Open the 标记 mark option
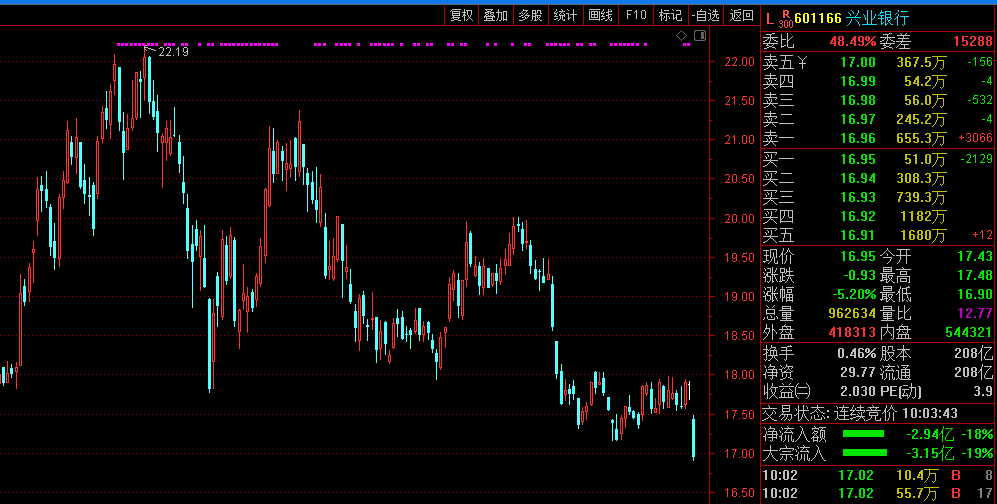 point(670,15)
